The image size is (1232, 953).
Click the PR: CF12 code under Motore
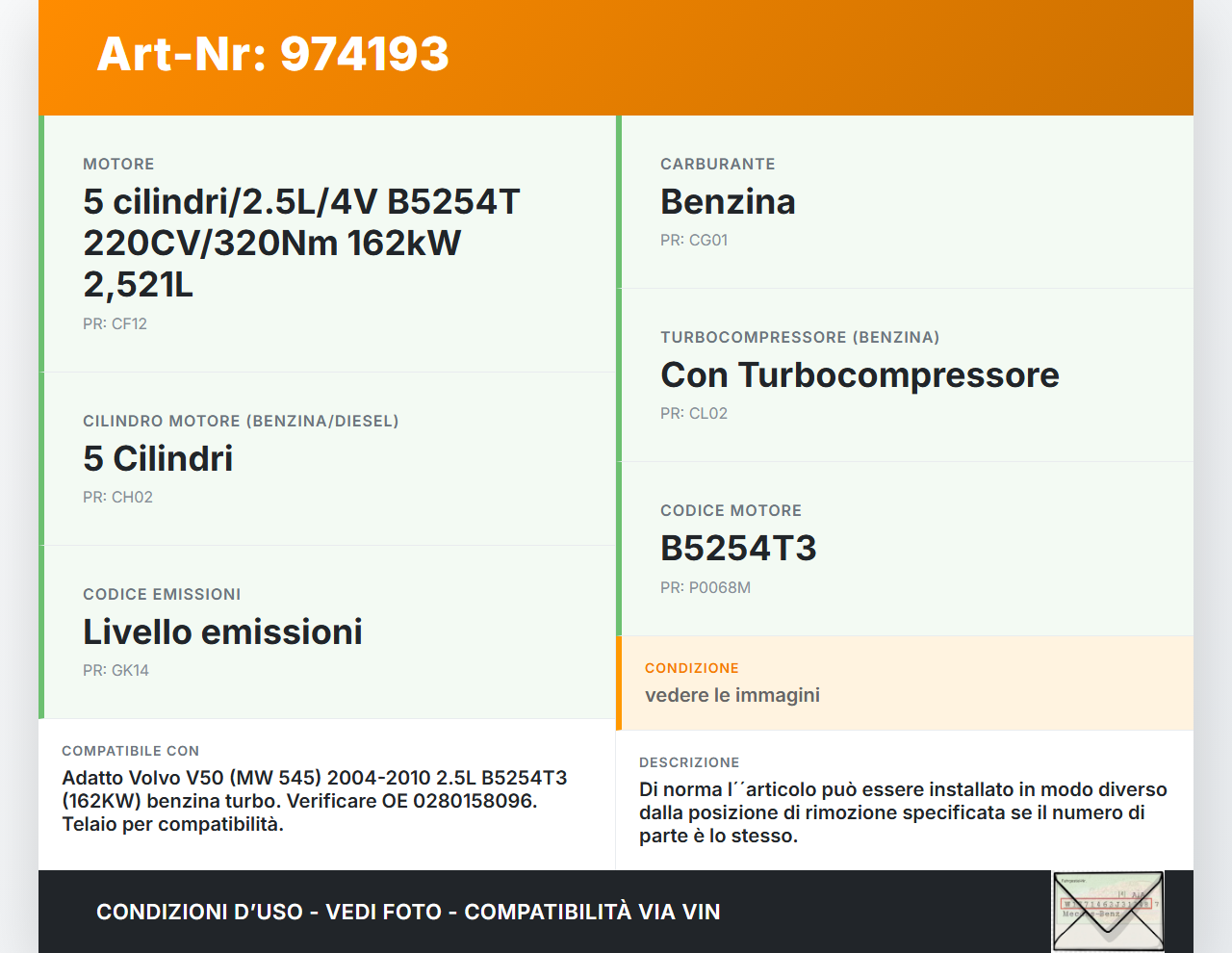(x=115, y=324)
